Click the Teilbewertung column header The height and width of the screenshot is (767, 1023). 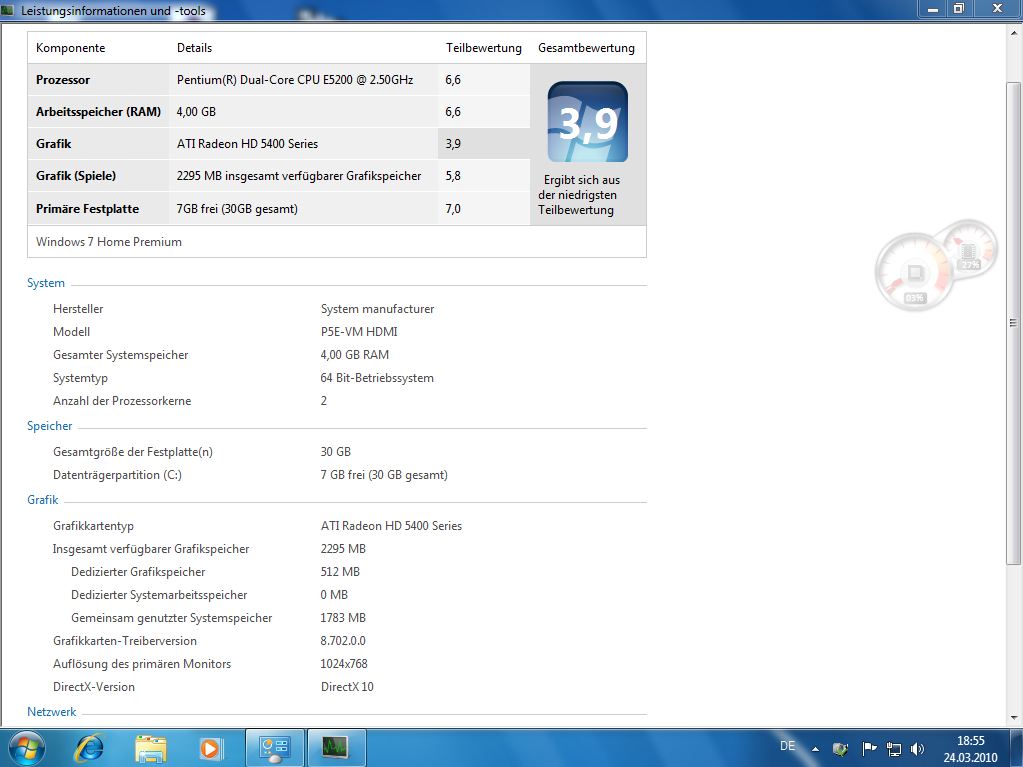483,48
